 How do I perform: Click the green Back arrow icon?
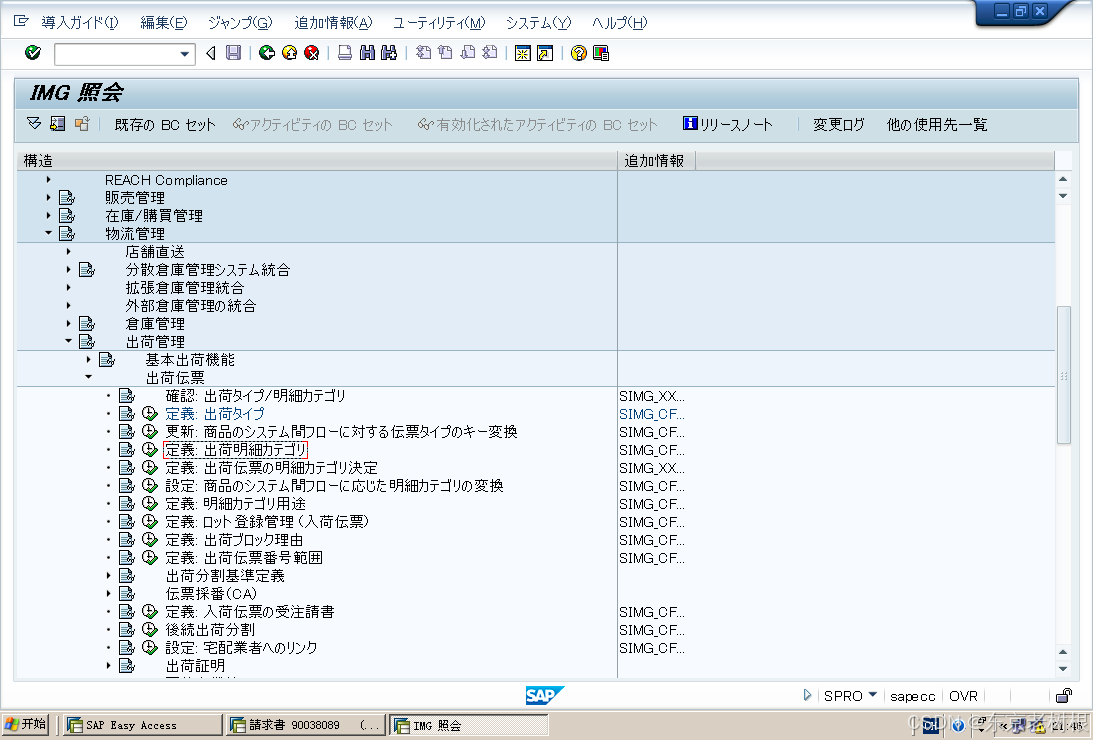point(266,53)
